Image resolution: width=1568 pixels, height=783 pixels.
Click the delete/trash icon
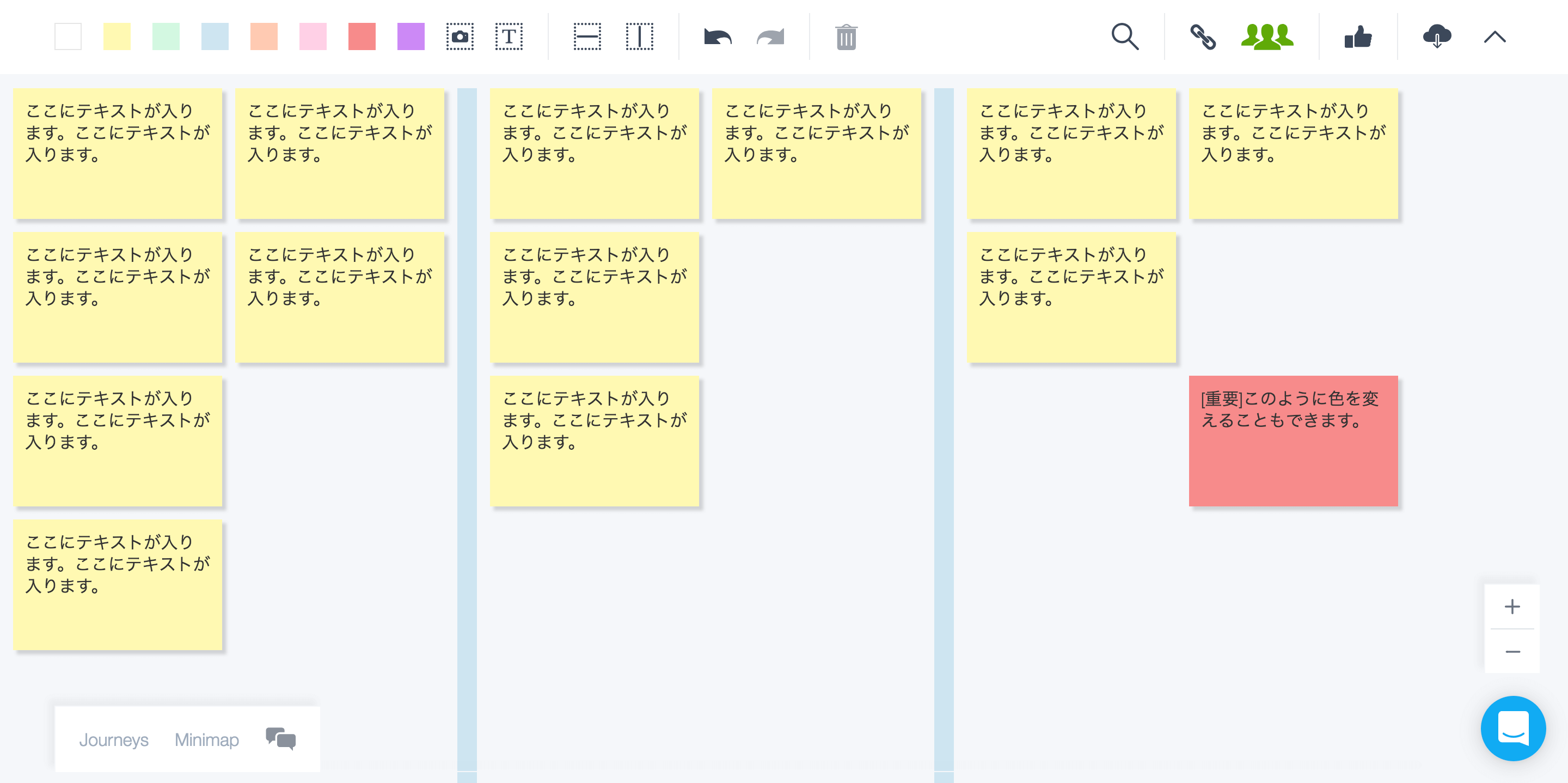pyautogui.click(x=847, y=37)
